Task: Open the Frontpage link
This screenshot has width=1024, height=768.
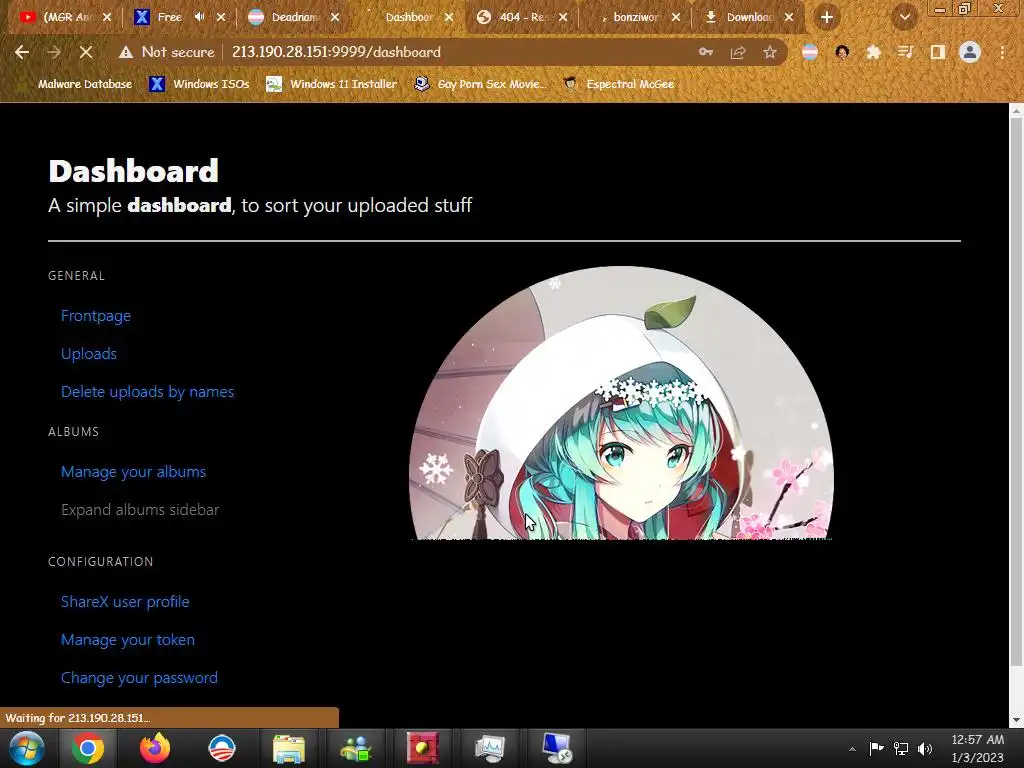Action: coord(96,316)
